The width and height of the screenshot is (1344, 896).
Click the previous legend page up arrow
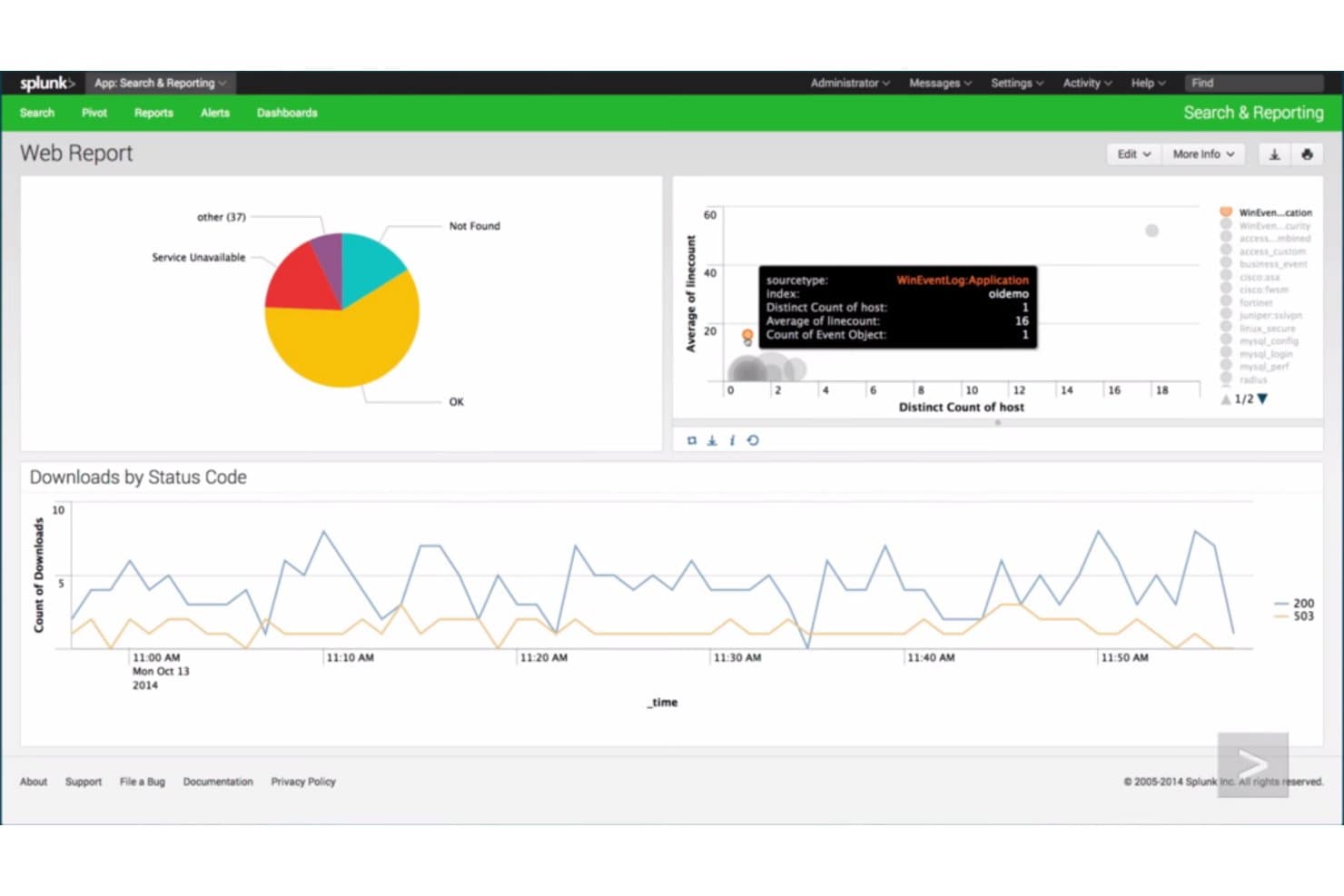tap(1226, 399)
